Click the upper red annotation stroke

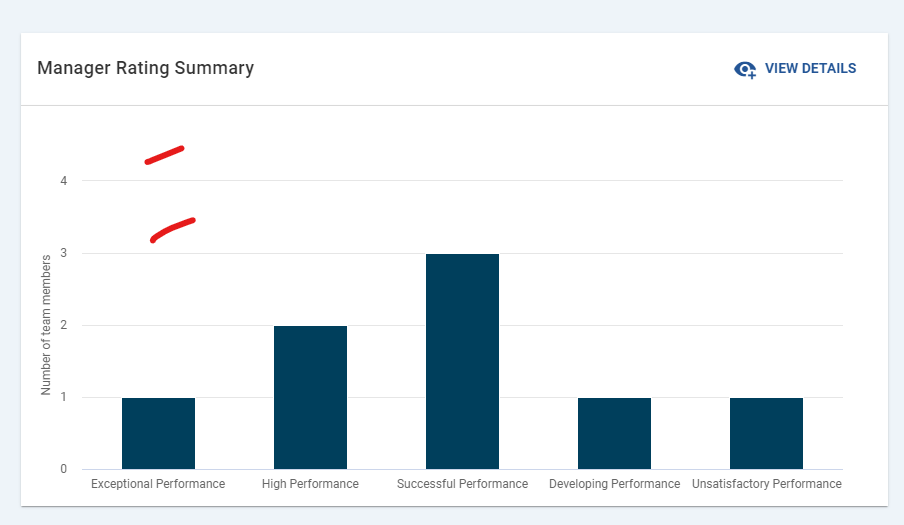tap(164, 155)
